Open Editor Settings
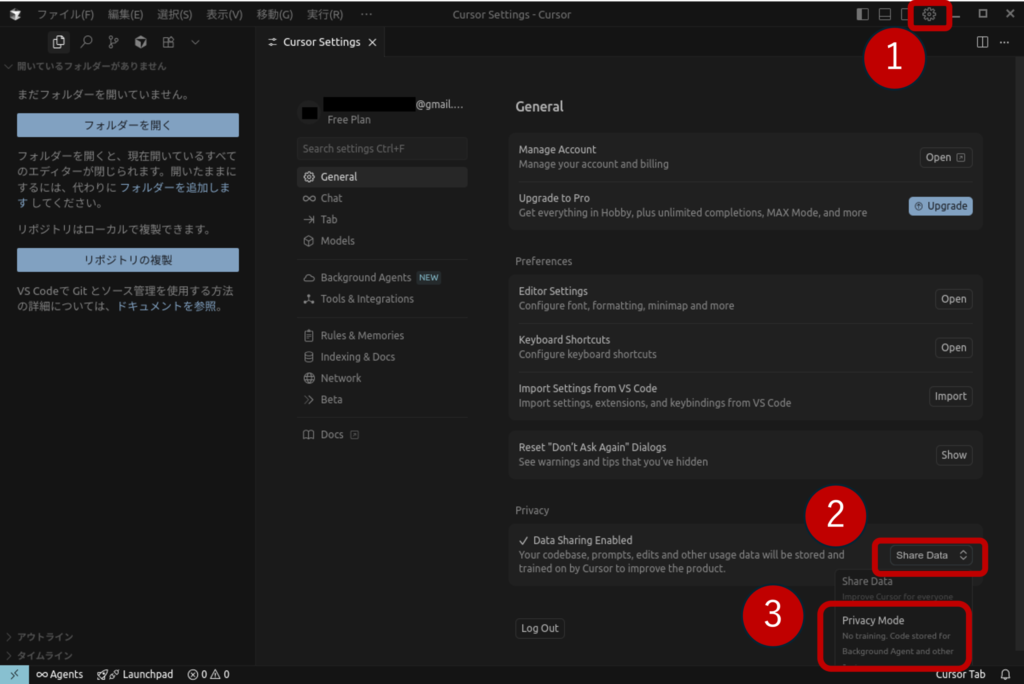The width and height of the screenshot is (1024, 684). [953, 299]
